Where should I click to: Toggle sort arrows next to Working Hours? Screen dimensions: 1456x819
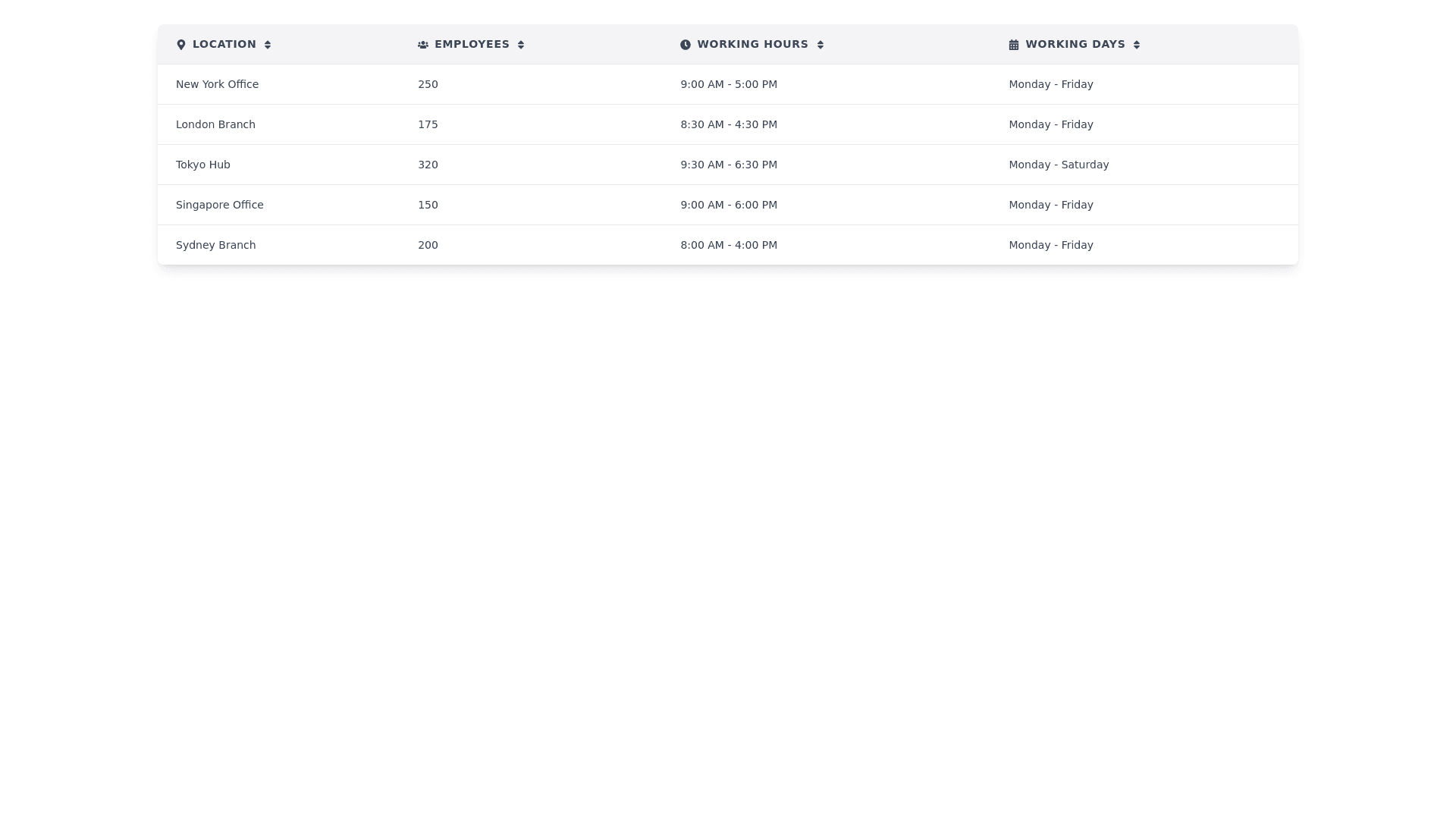(821, 45)
